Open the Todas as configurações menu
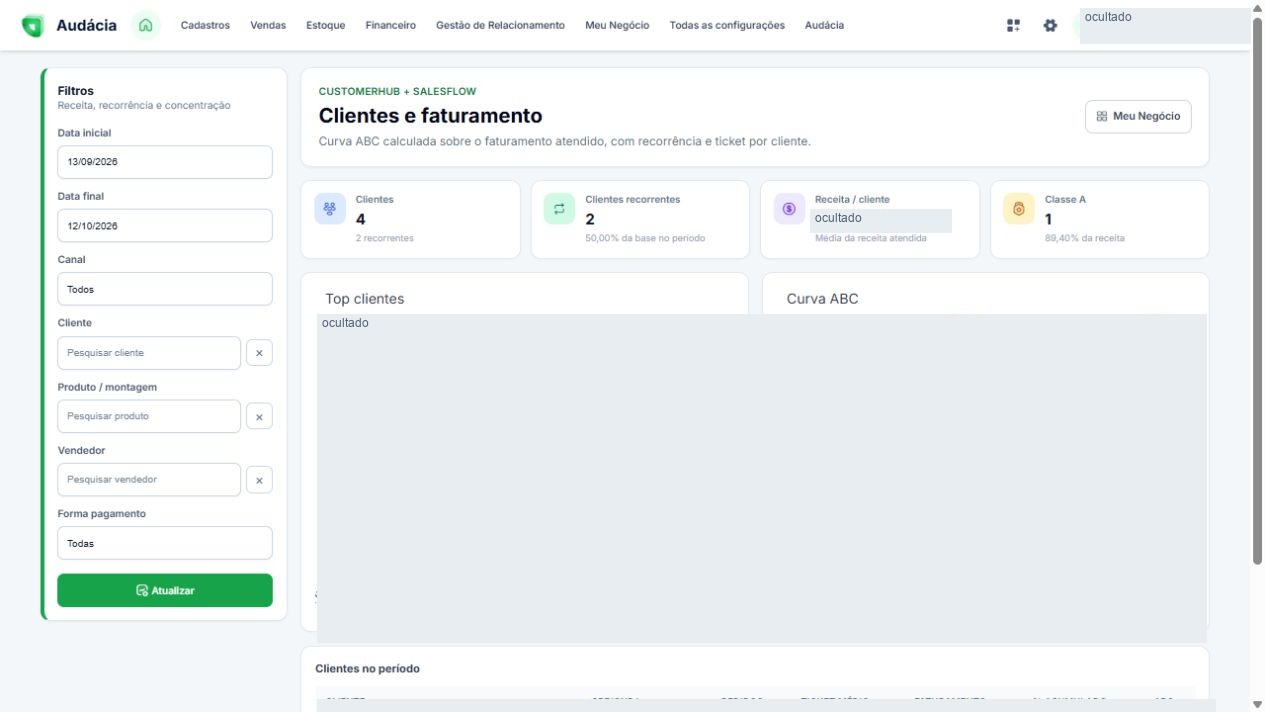The height and width of the screenshot is (712, 1265). [x=727, y=25]
